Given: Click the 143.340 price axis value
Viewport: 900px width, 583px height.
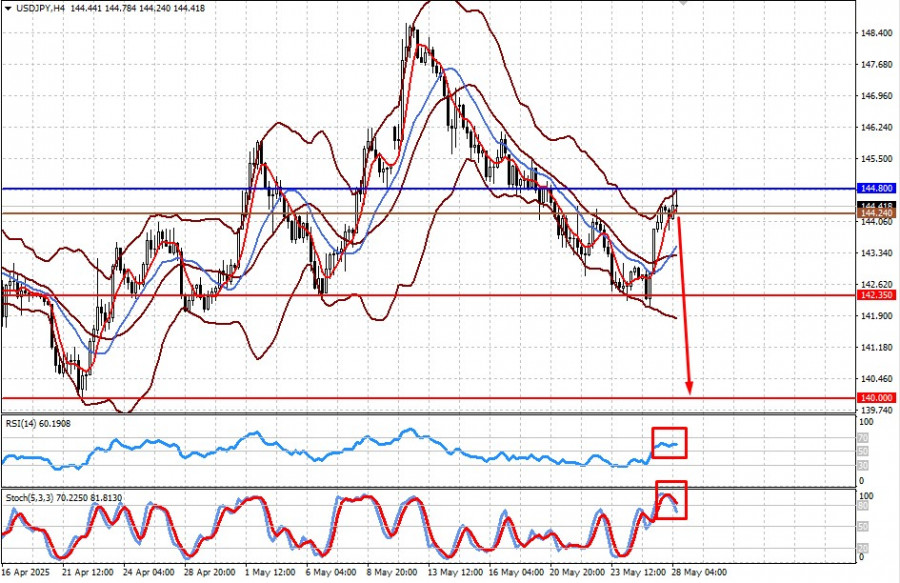Looking at the screenshot, I should pyautogui.click(x=876, y=253).
